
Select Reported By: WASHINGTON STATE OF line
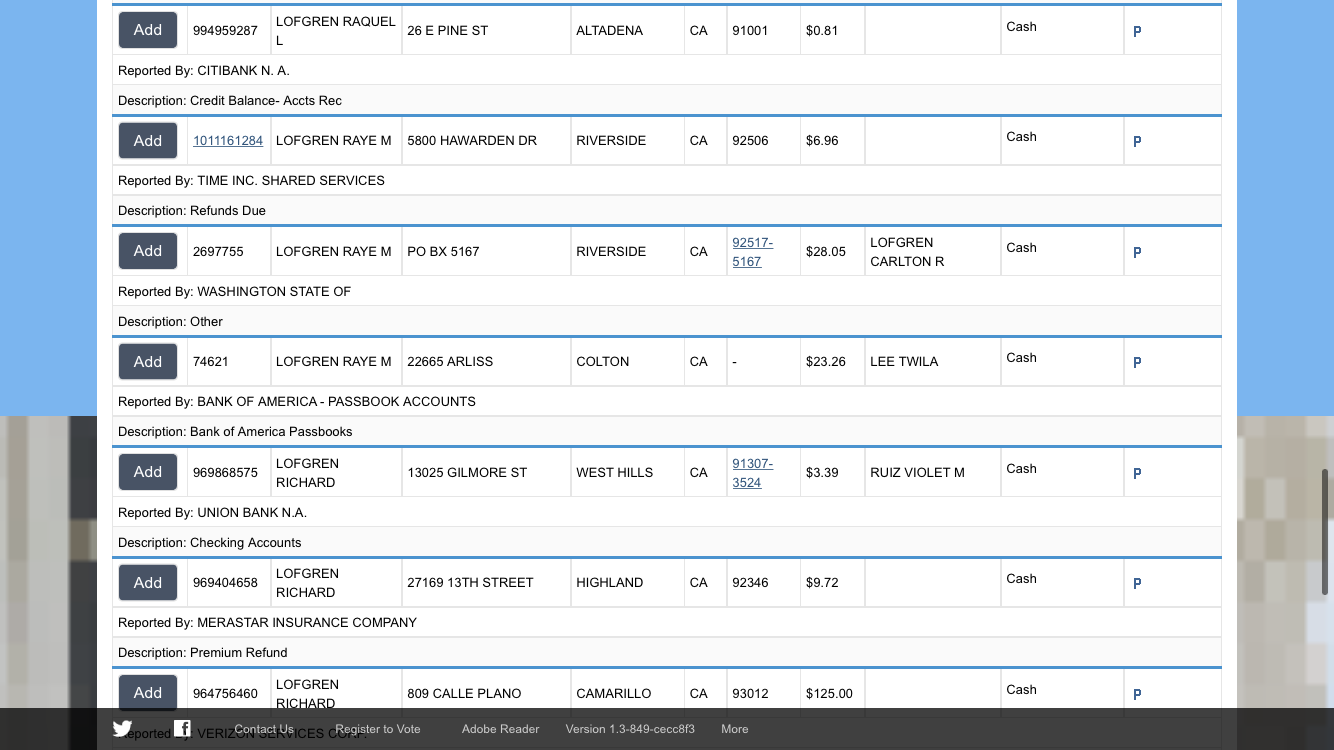666,292
